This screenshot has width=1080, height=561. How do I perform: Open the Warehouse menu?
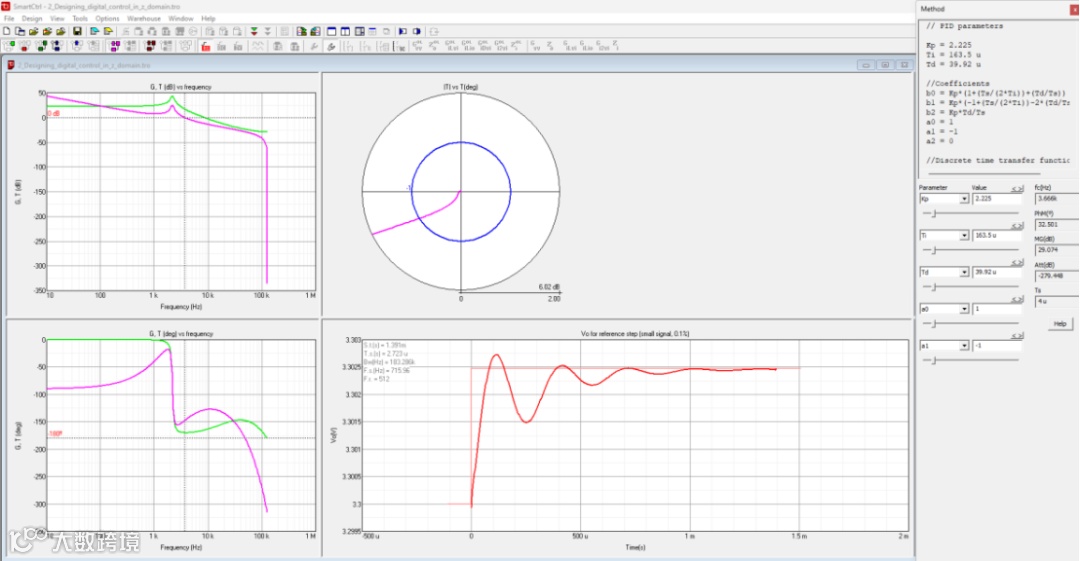tap(143, 18)
